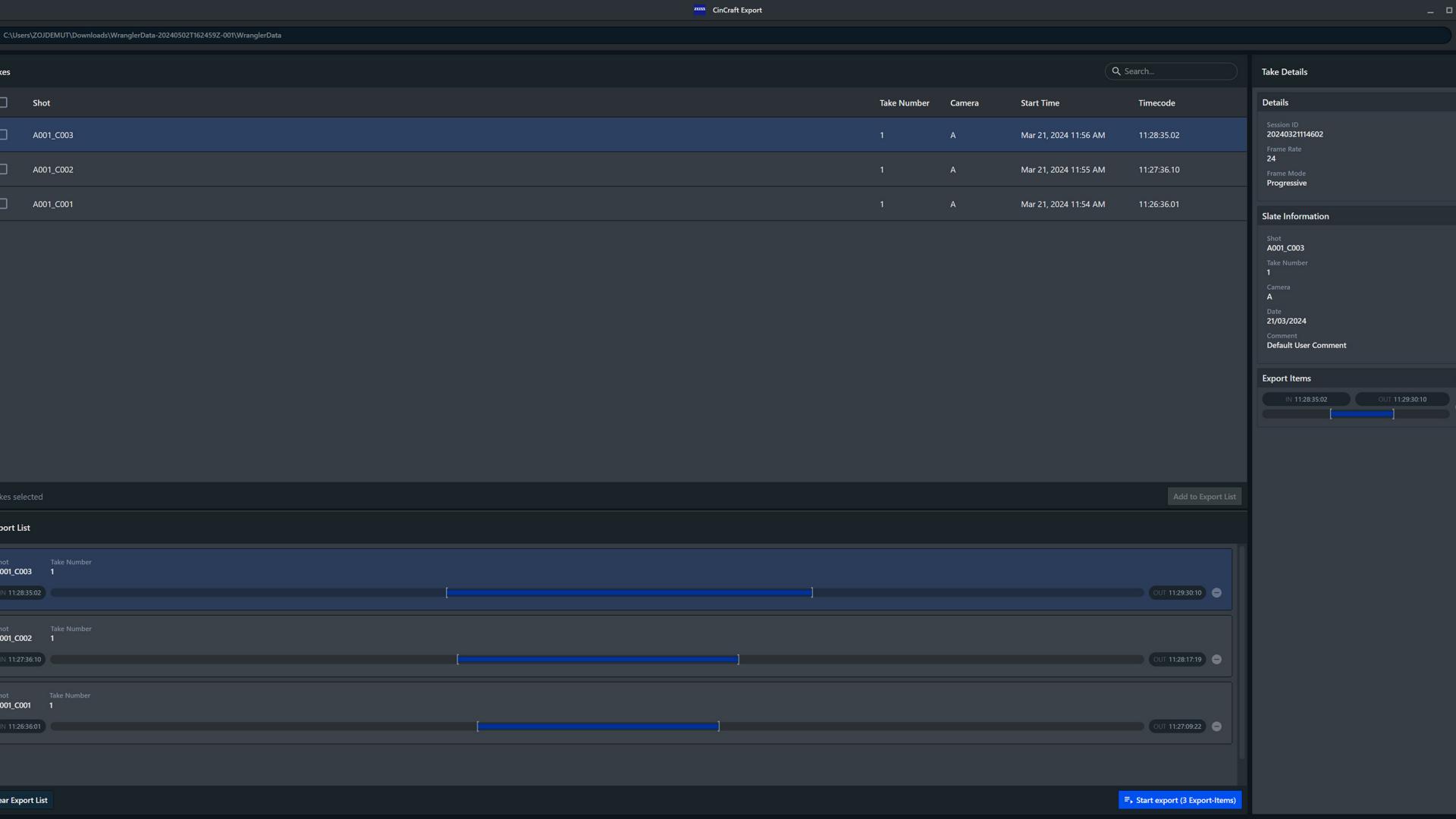
Task: Click the Progressive frame mode value
Action: point(1286,183)
